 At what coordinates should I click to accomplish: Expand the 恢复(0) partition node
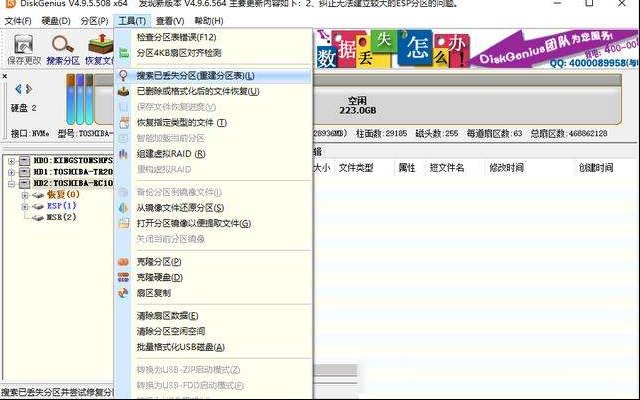25,195
